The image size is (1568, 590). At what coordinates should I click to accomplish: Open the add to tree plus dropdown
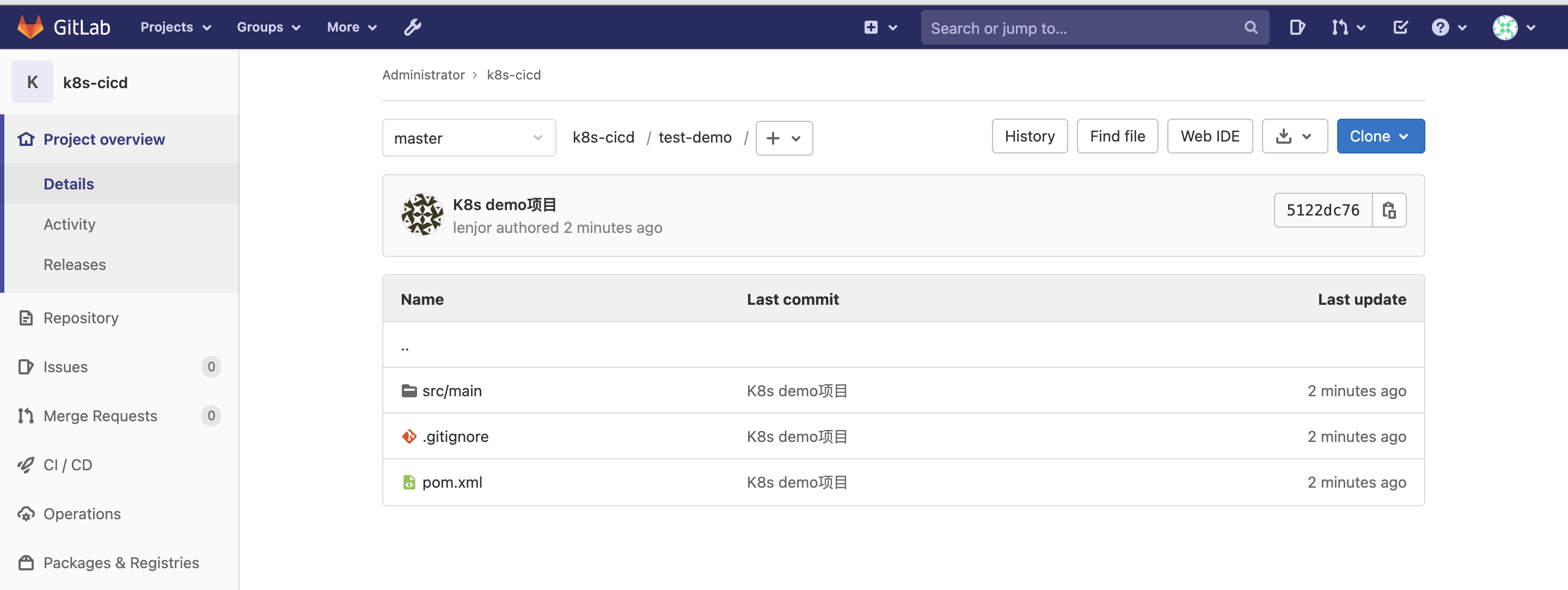783,138
